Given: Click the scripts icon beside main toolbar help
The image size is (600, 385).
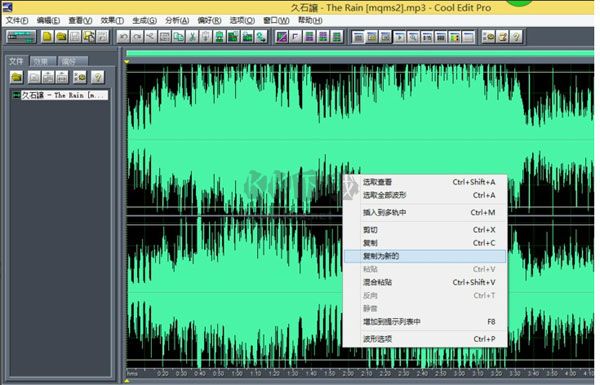Looking at the screenshot, I should coord(502,37).
